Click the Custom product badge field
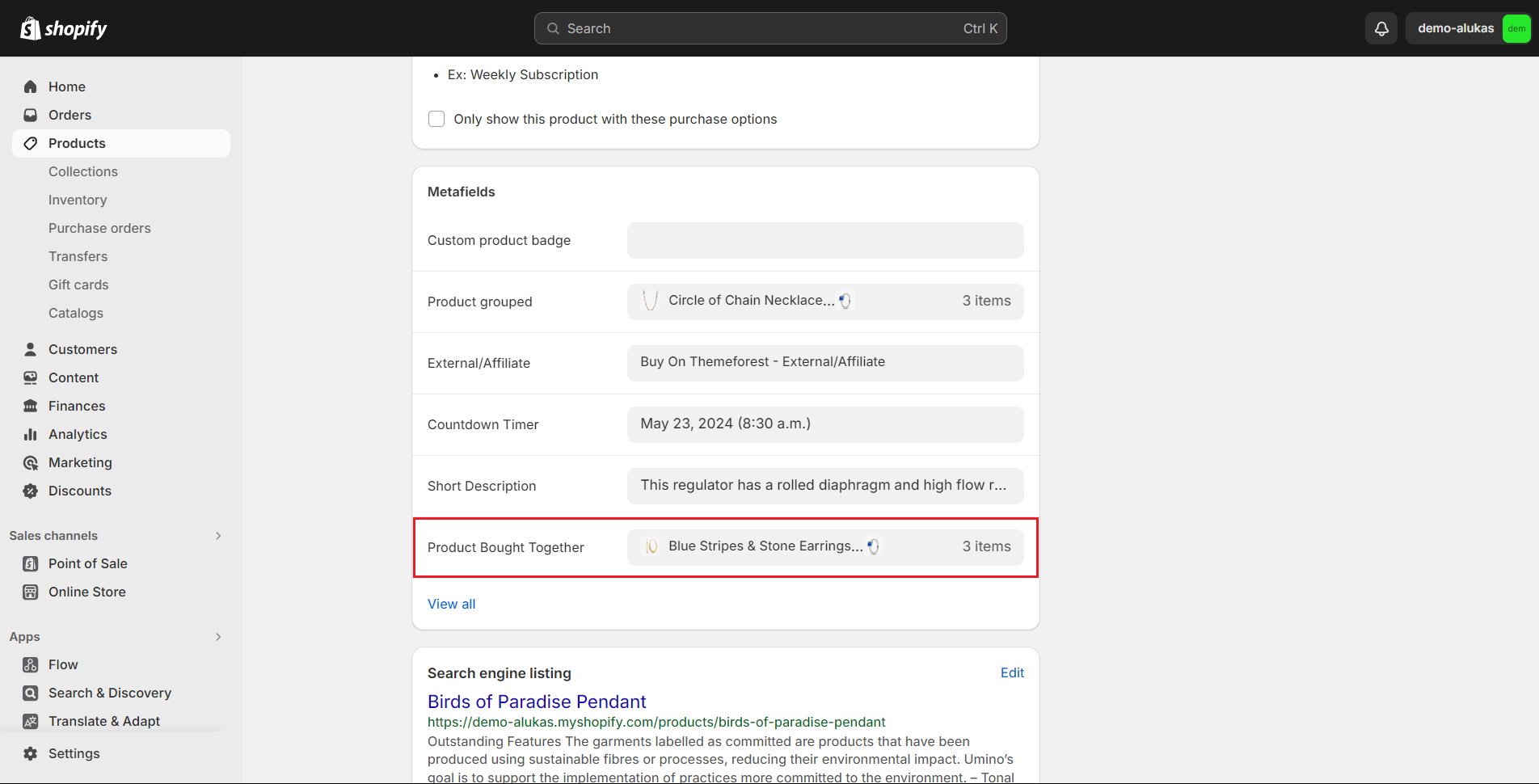Viewport: 1539px width, 784px height. [824, 240]
